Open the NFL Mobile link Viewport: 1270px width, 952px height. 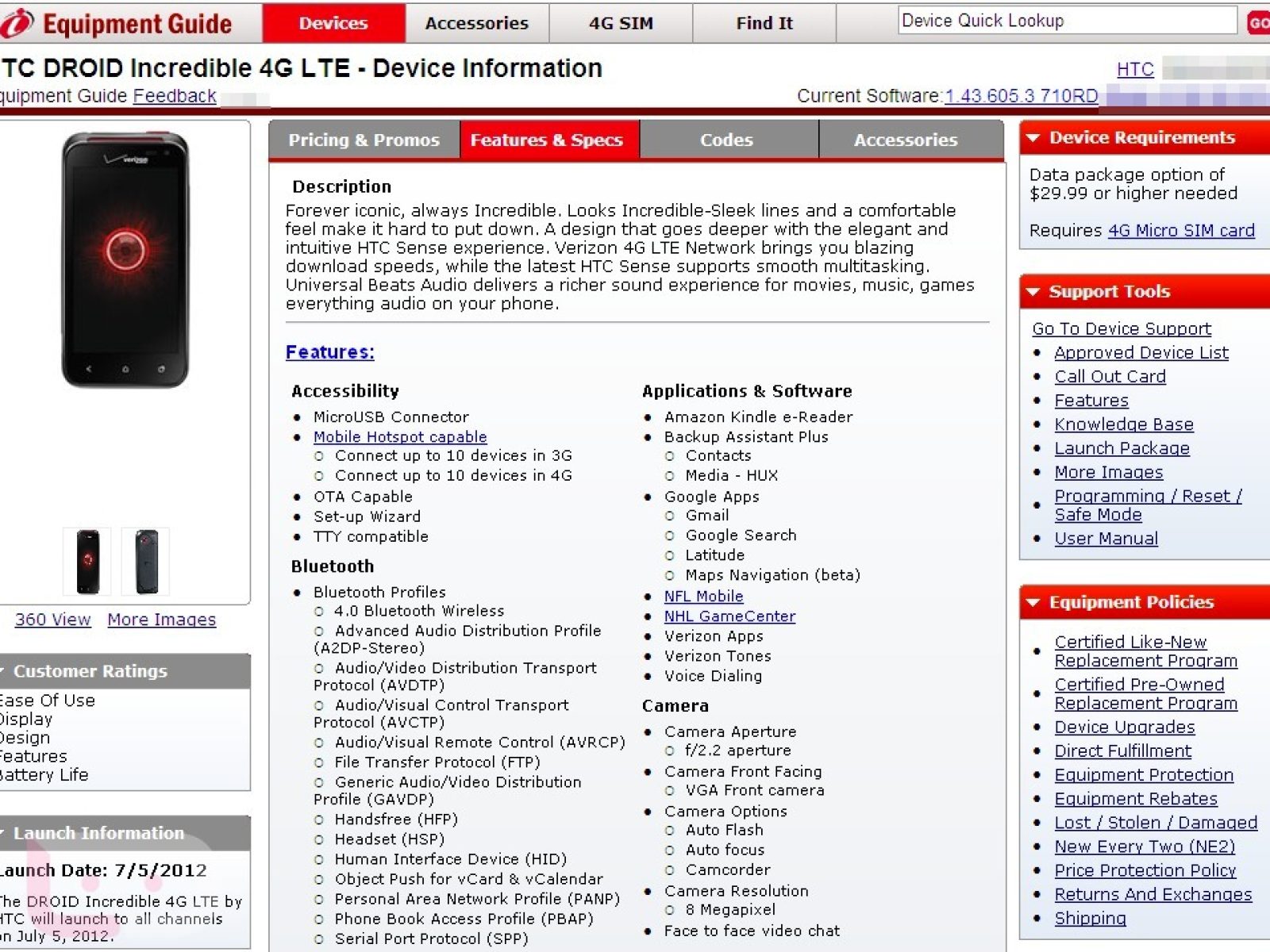(703, 597)
